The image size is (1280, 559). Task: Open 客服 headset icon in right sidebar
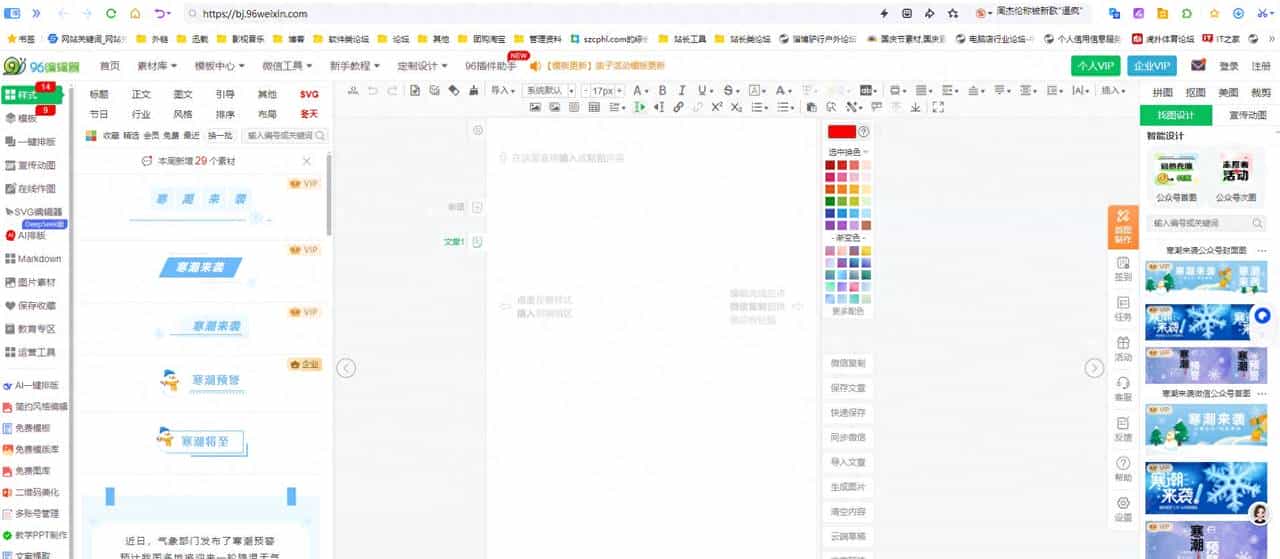(1123, 389)
